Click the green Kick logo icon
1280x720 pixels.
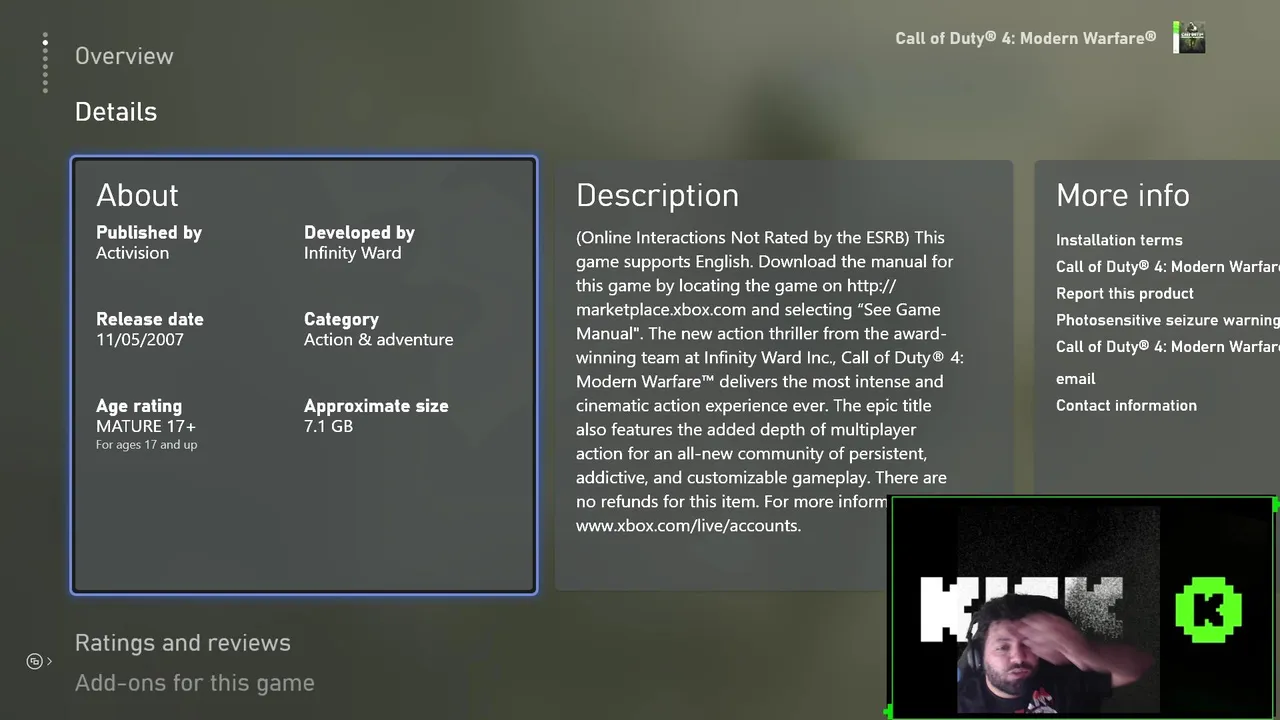1208,609
